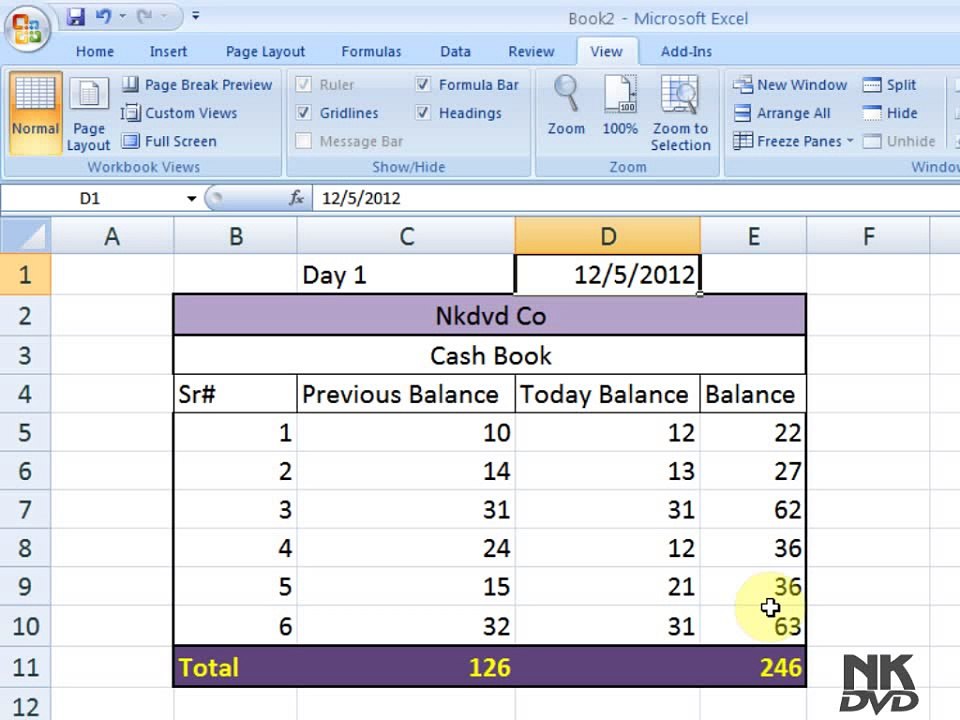Viewport: 960px width, 720px height.
Task: Hide the Formula Bar via checkbox
Action: [422, 84]
